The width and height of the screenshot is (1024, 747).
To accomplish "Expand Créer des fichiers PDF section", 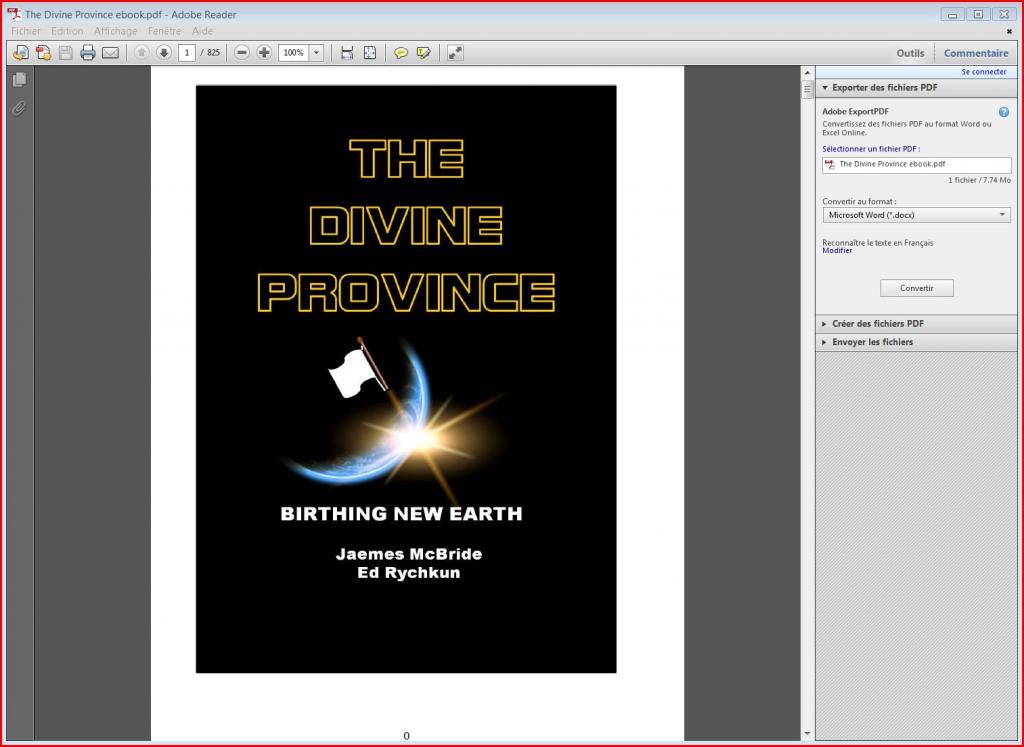I will point(915,323).
